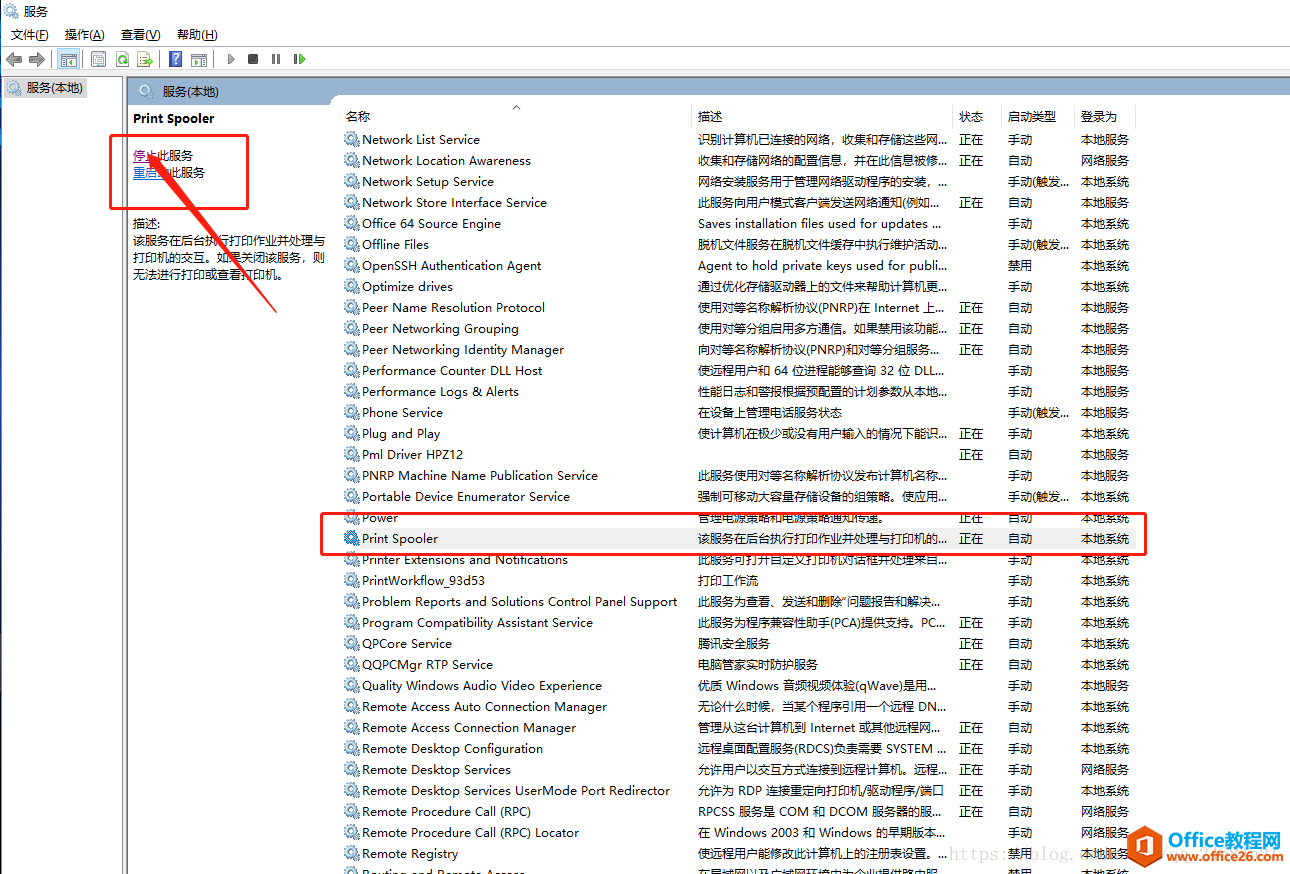Click the Stop Service square icon

[x=252, y=59]
